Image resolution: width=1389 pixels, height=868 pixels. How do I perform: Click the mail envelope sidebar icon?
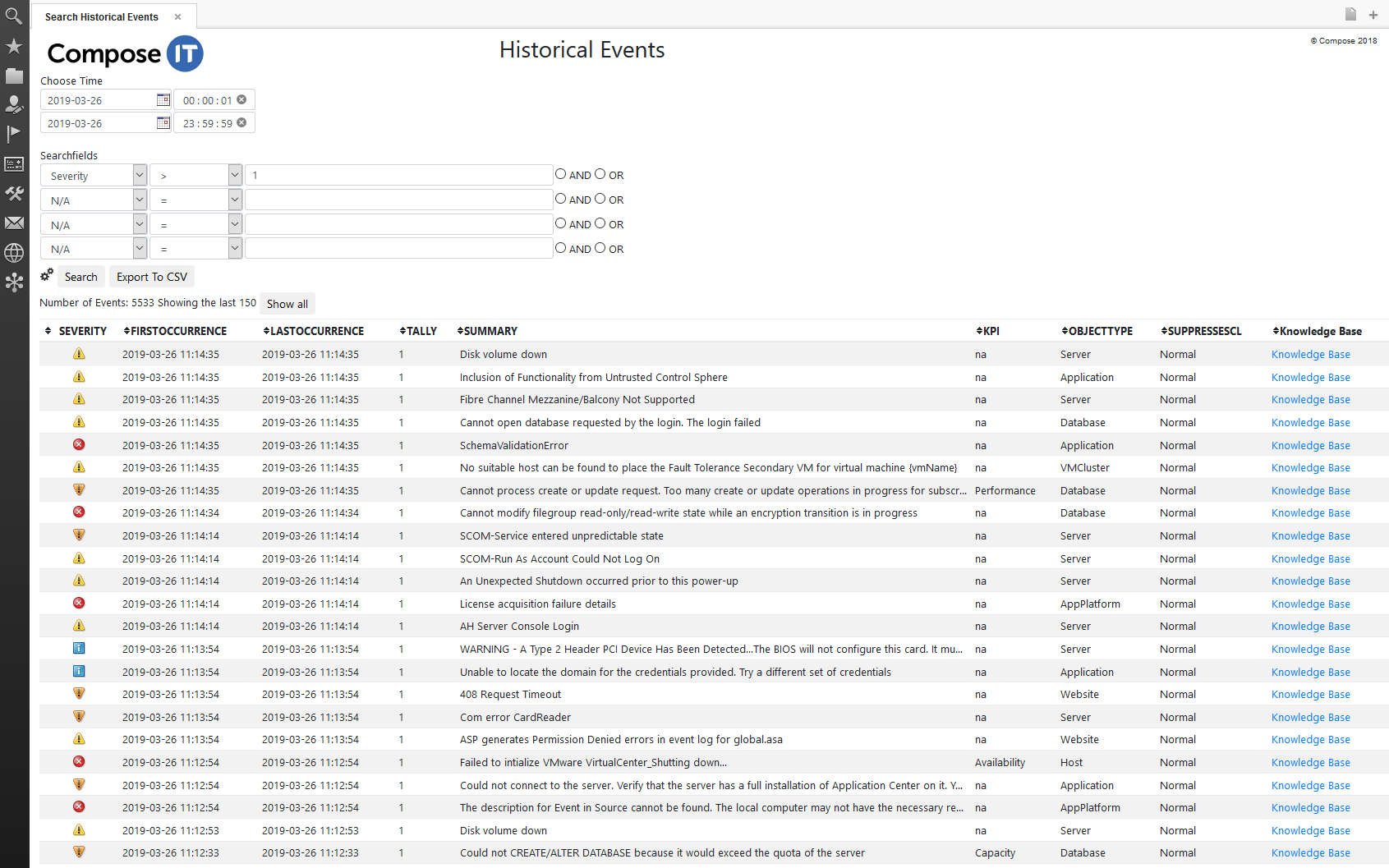[14, 223]
